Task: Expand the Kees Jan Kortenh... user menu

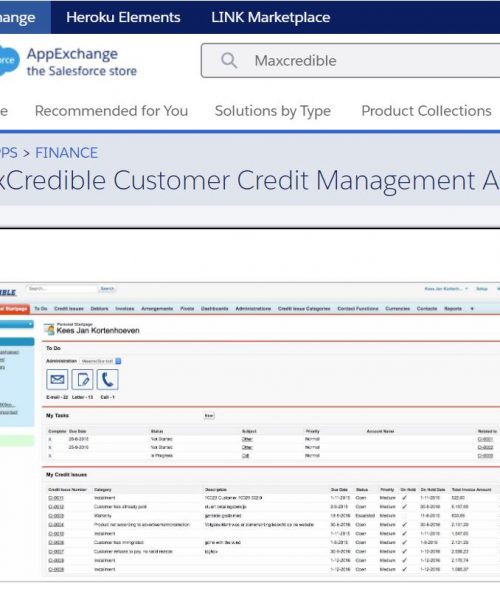Action: (x=446, y=289)
